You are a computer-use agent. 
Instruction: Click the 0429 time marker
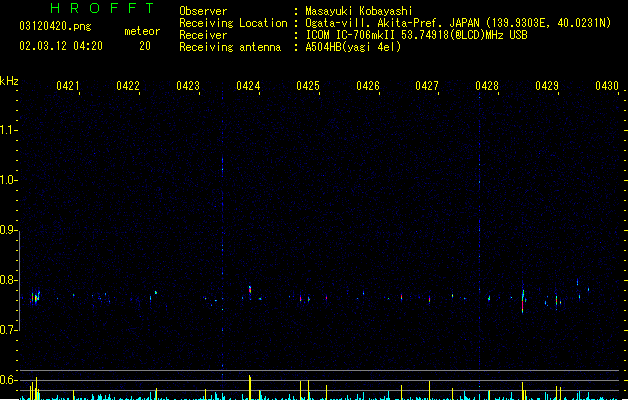click(547, 86)
